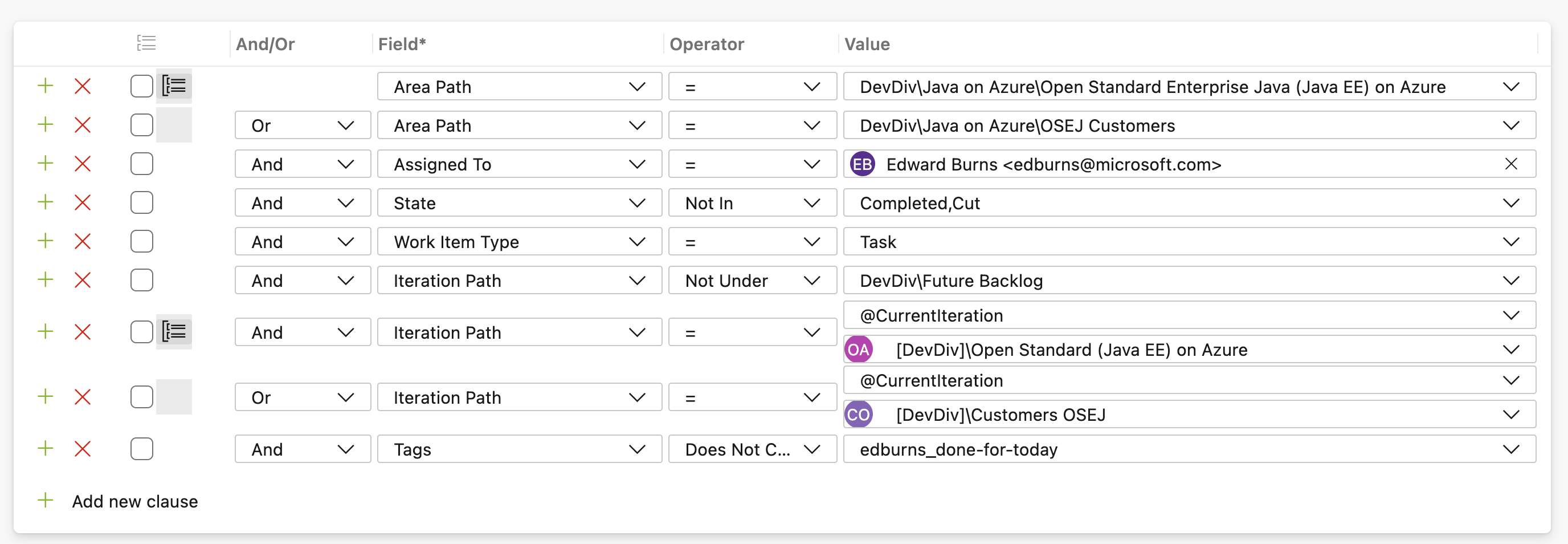This screenshot has width=1568, height=544.
Task: Select the checkbox for the Work Item Type clause
Action: pyautogui.click(x=142, y=241)
